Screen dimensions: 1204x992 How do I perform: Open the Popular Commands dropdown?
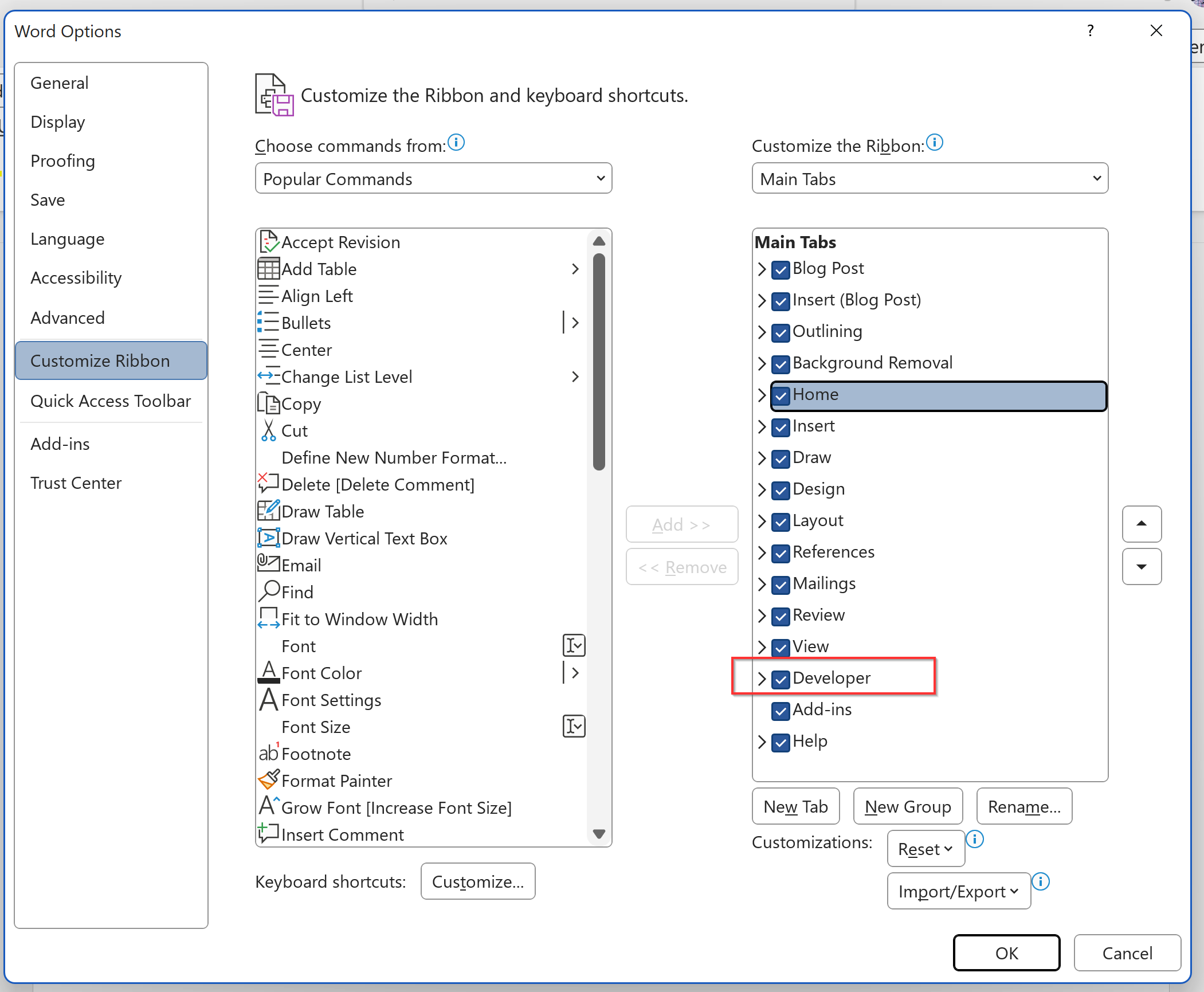(433, 179)
